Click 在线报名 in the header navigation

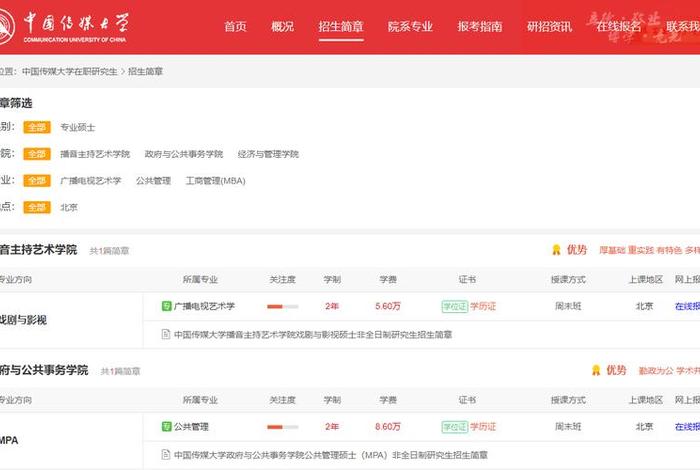[x=619, y=27]
